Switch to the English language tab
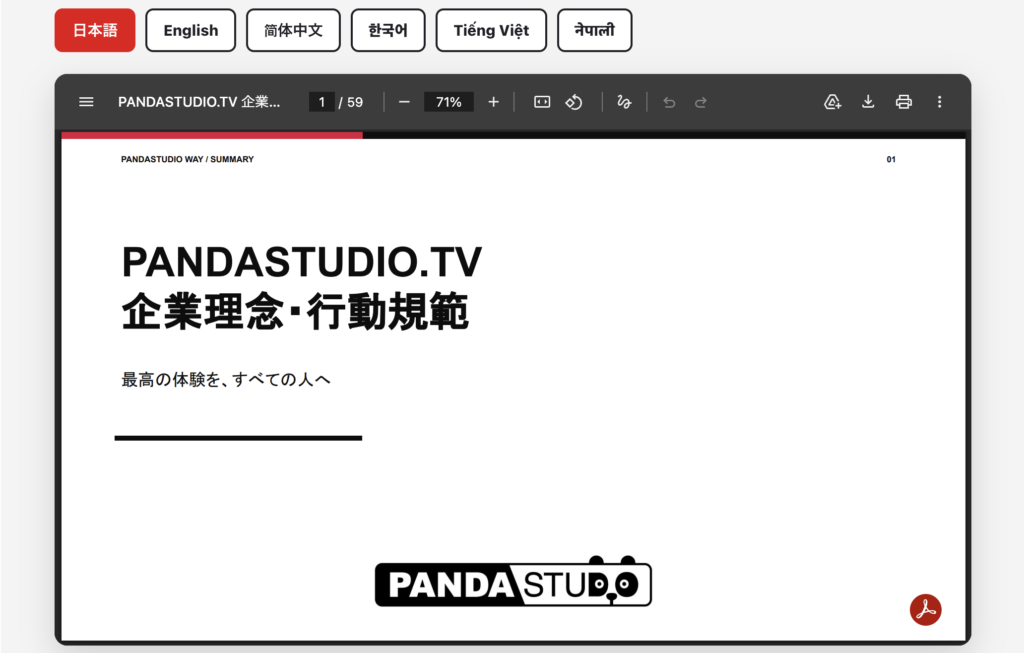Viewport: 1024px width, 653px height. point(191,30)
